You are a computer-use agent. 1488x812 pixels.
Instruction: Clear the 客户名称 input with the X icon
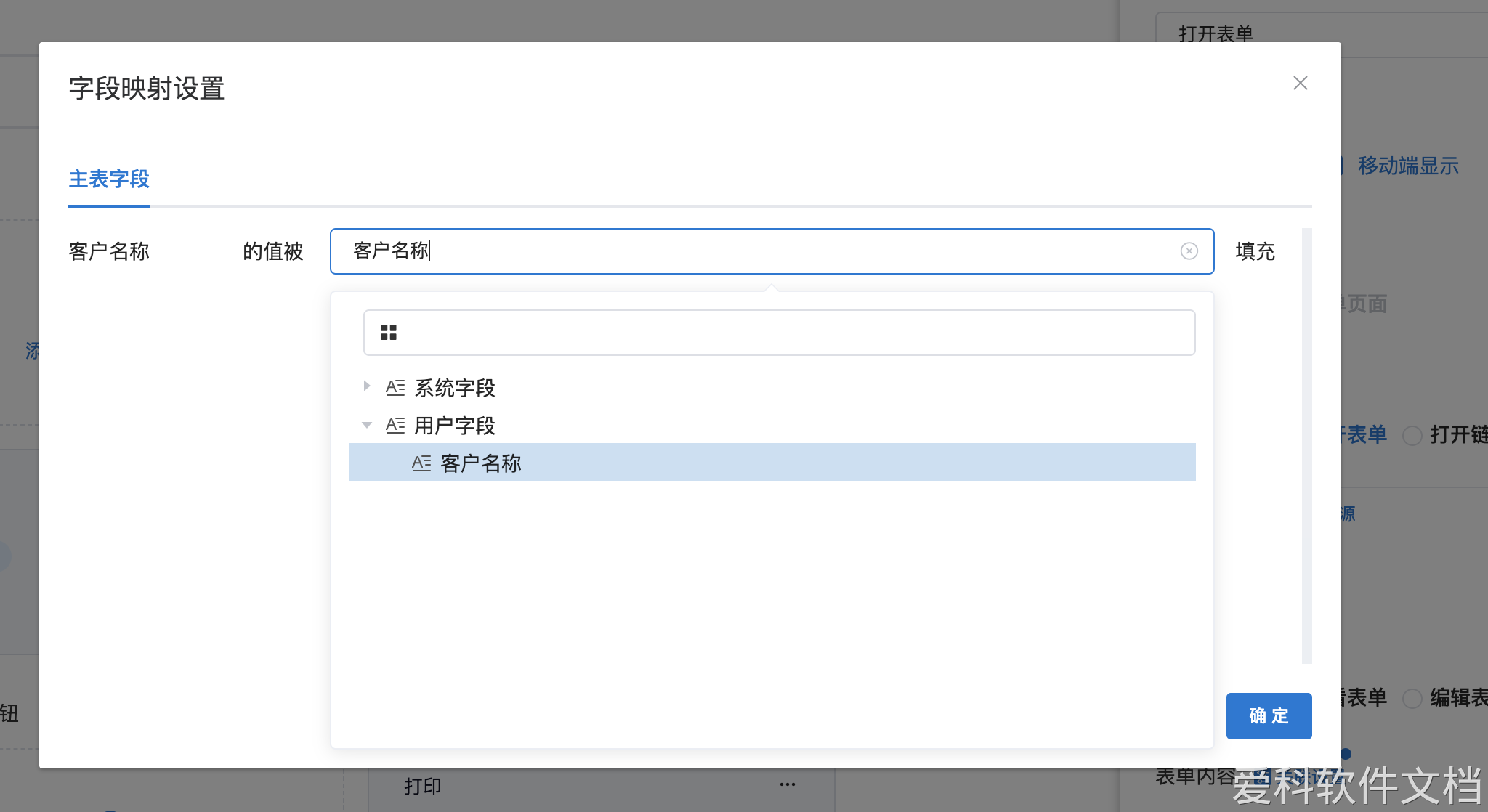1189,251
